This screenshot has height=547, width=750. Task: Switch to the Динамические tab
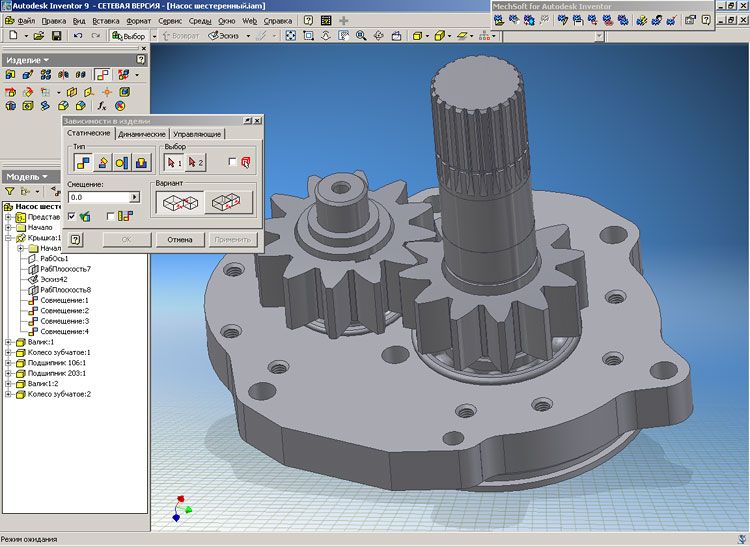142,134
